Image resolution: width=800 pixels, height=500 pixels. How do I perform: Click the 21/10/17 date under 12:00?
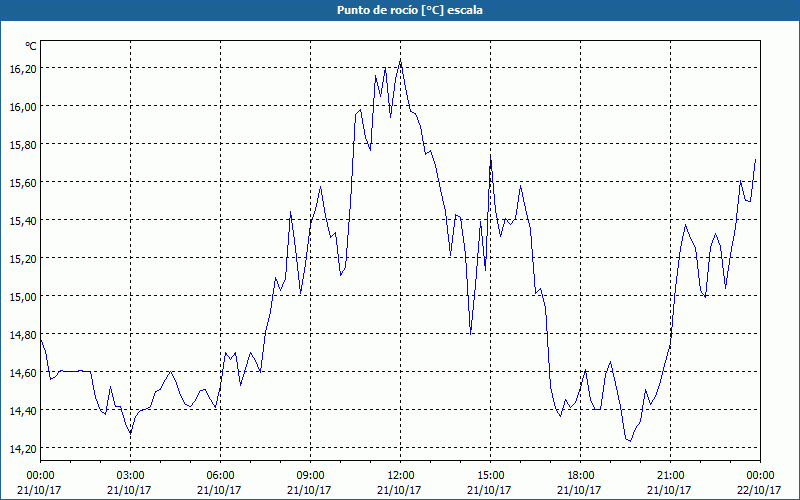coord(399,490)
